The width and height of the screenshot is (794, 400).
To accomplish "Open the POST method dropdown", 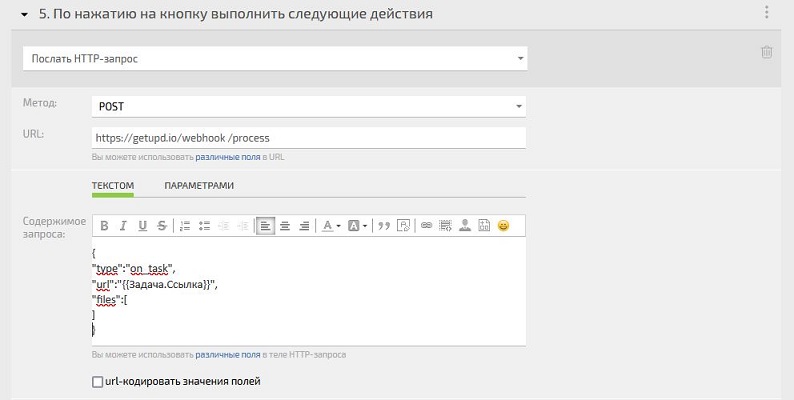I will coord(308,106).
